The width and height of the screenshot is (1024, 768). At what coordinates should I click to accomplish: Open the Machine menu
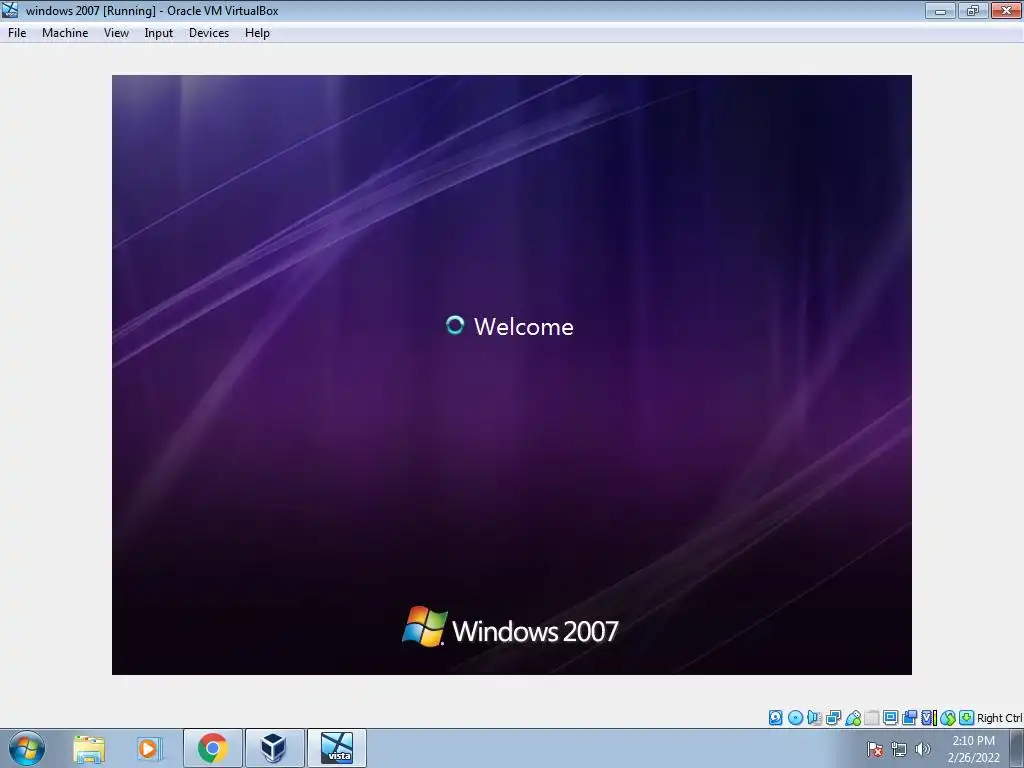click(65, 33)
